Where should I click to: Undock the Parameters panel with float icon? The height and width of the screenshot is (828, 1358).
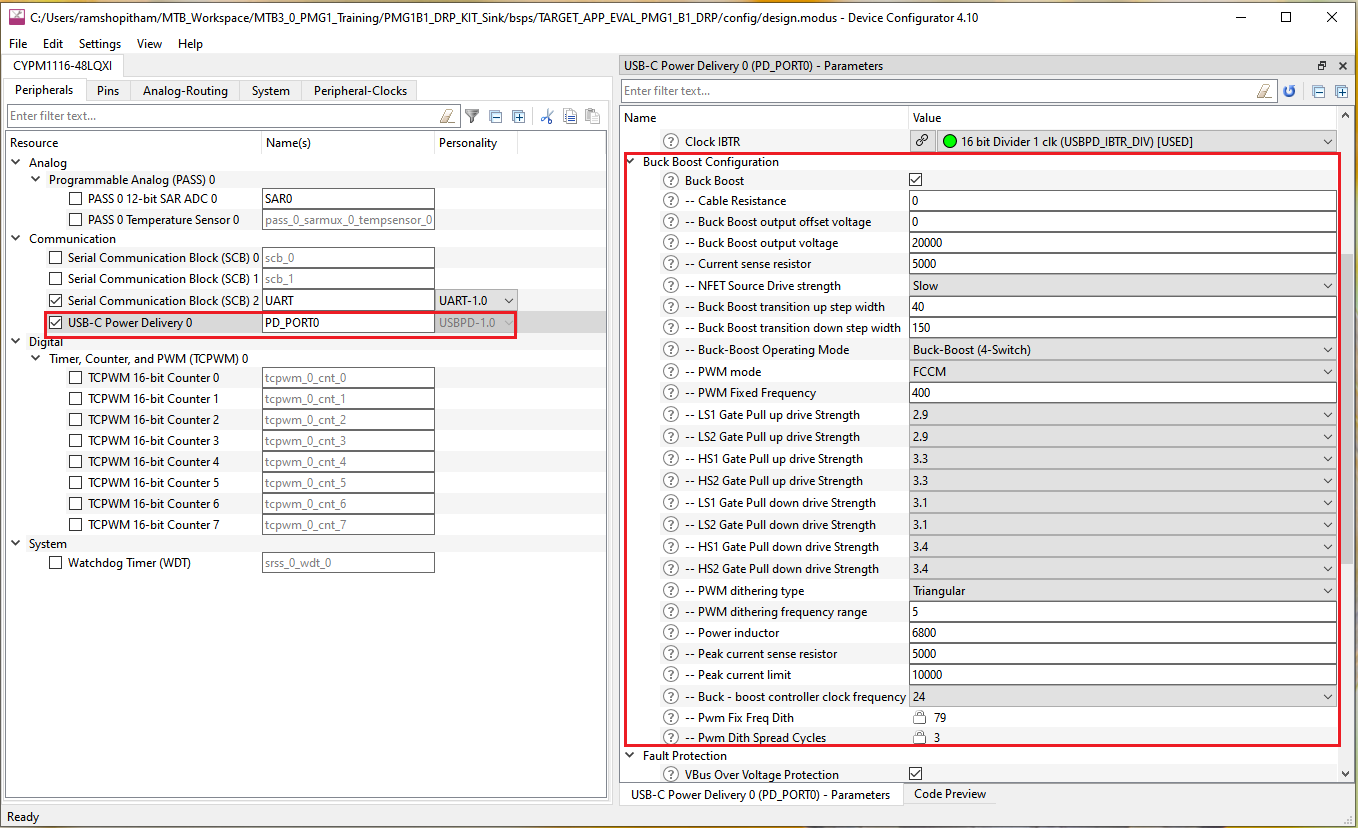[1322, 66]
